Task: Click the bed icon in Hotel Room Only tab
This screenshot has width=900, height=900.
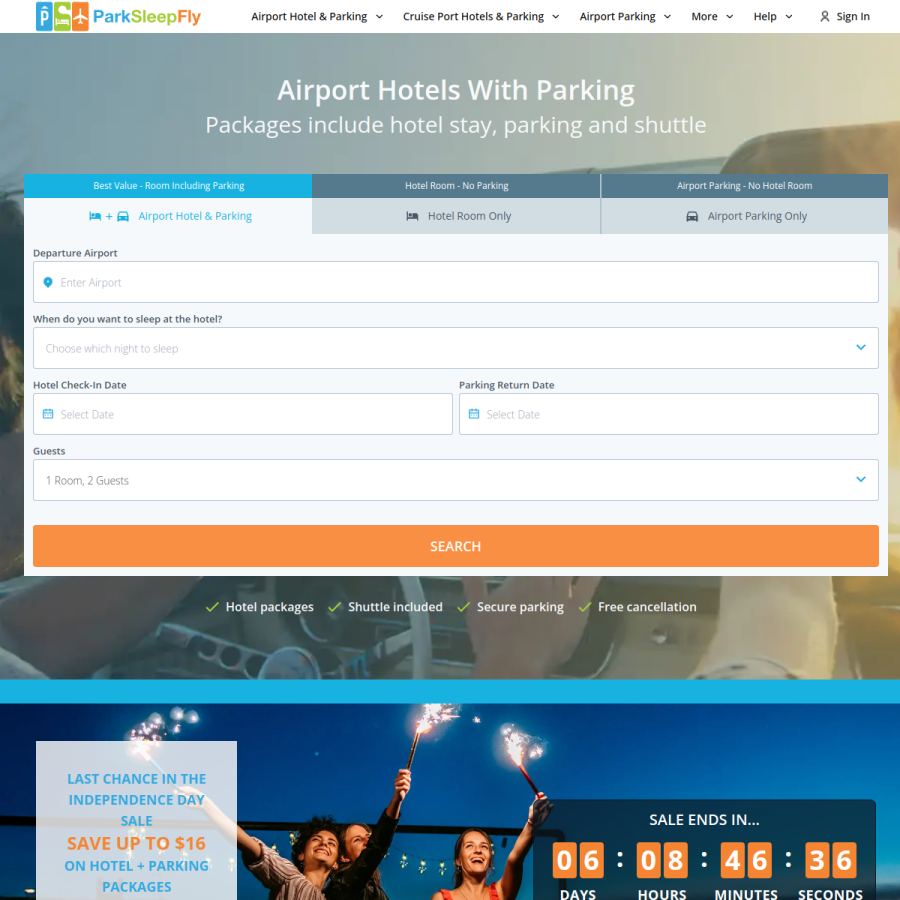Action: [x=412, y=216]
